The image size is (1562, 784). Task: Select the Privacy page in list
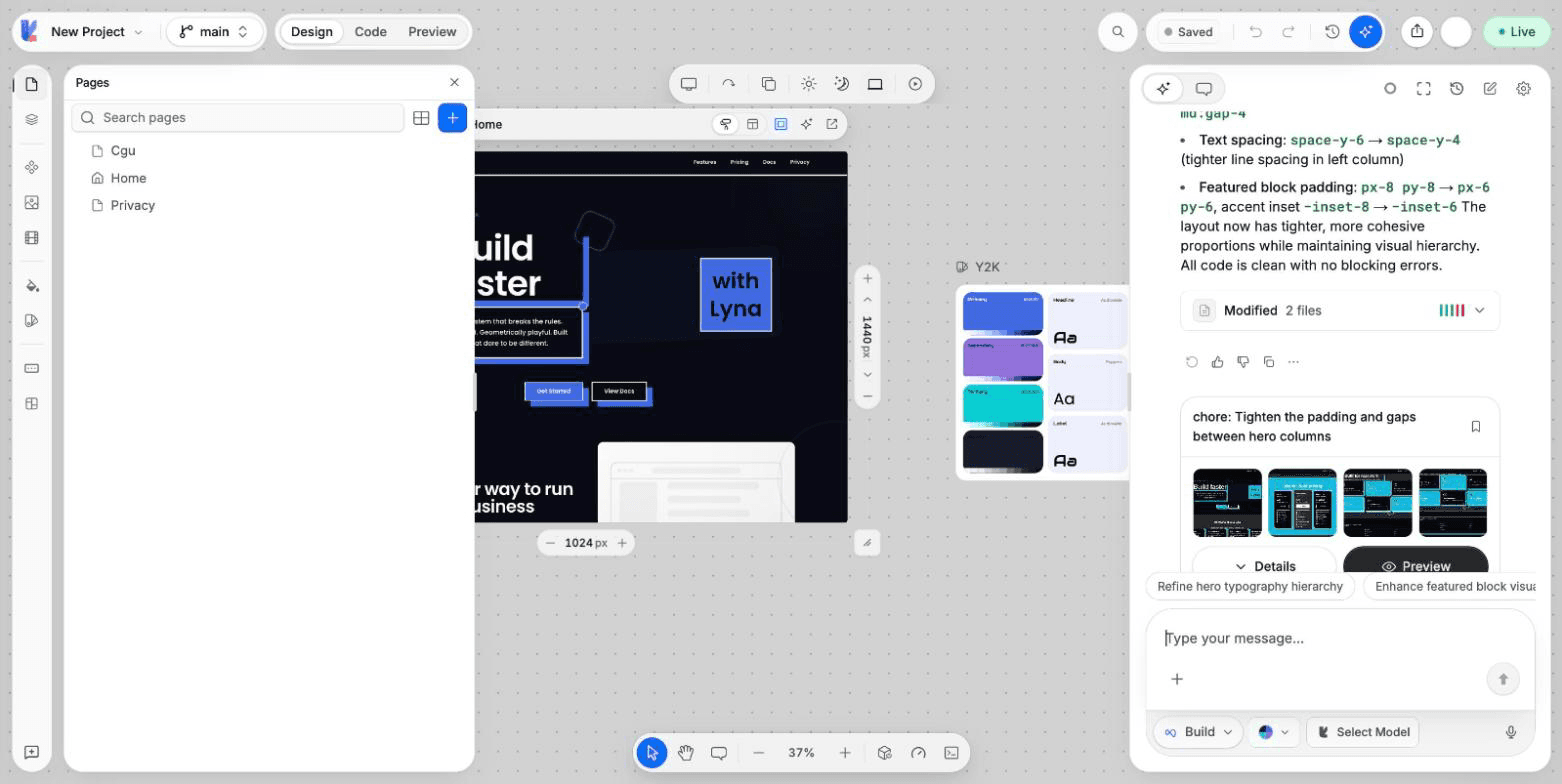point(132,205)
